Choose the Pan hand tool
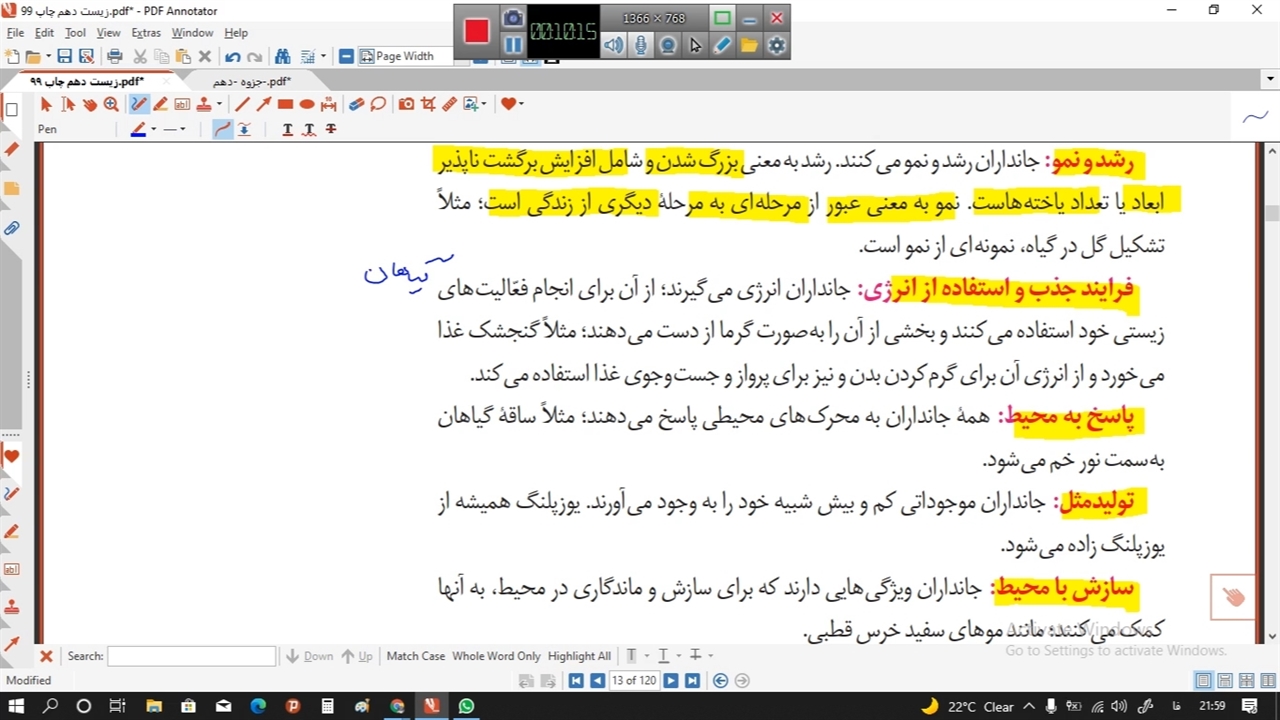This screenshot has height=720, width=1280. pyautogui.click(x=90, y=104)
